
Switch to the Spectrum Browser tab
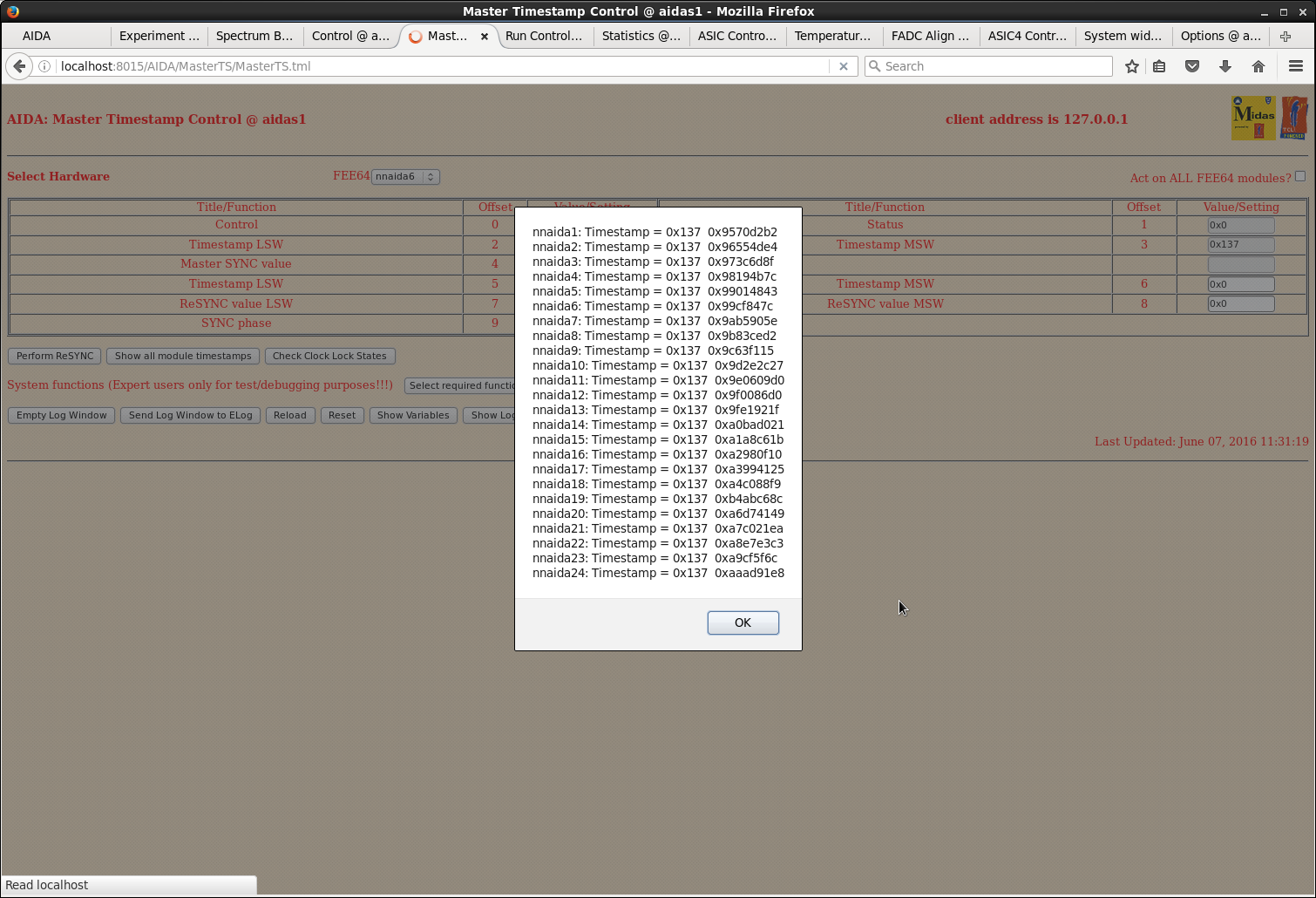[255, 36]
